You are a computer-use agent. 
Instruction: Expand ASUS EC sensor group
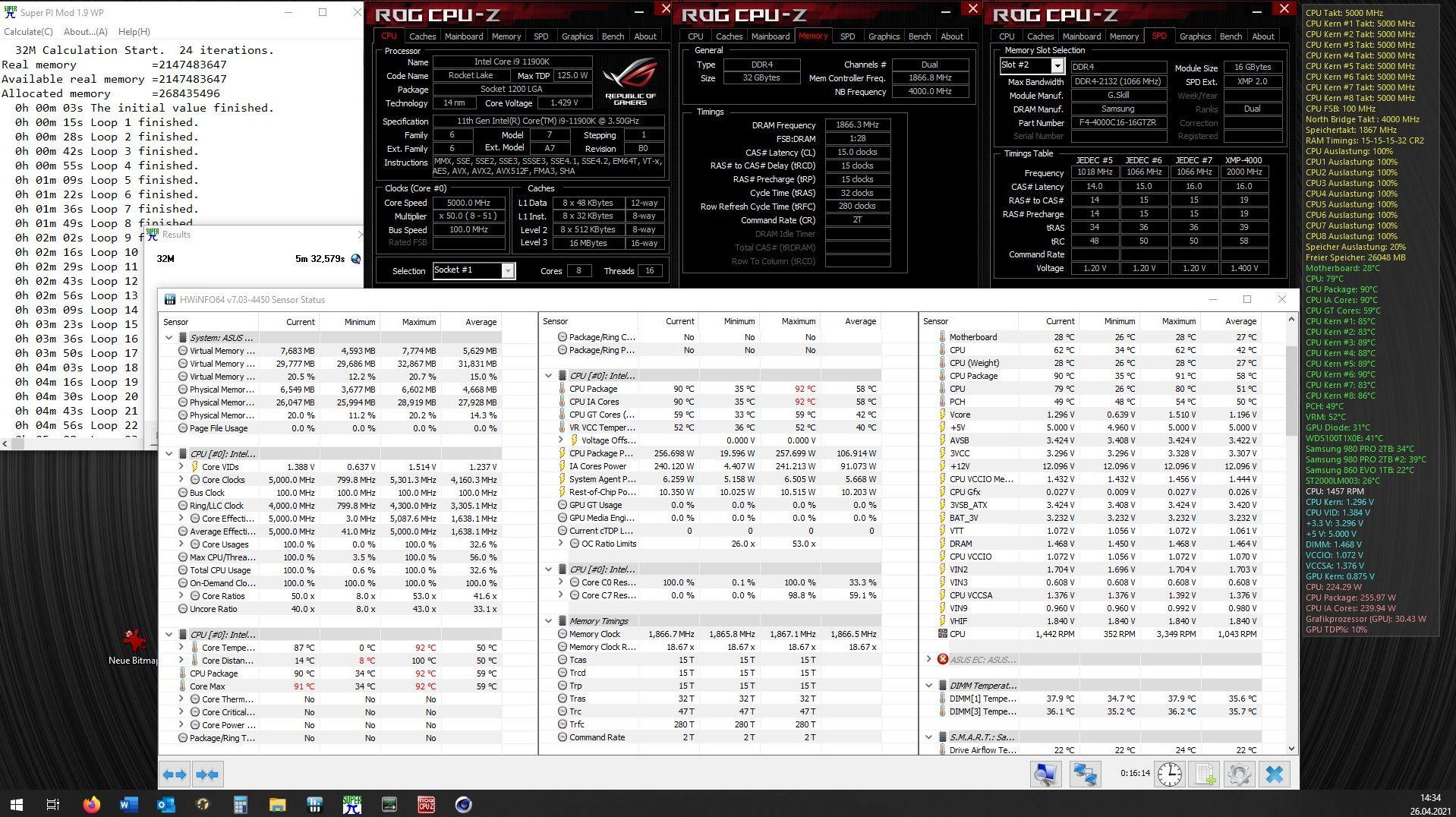click(928, 659)
